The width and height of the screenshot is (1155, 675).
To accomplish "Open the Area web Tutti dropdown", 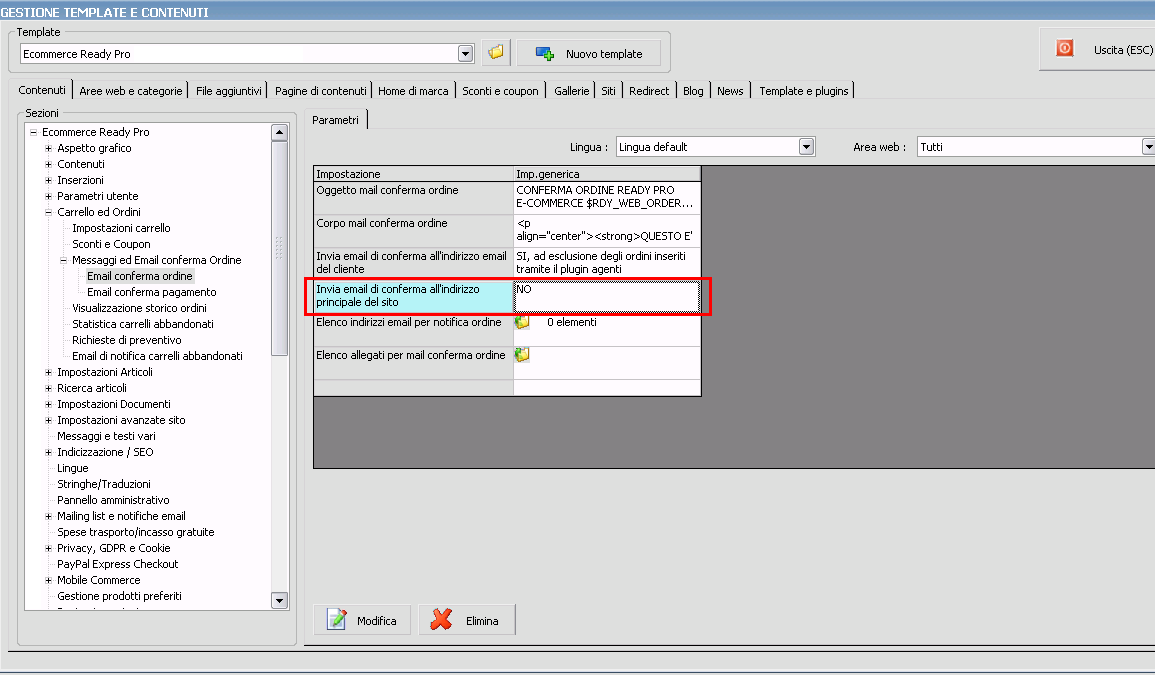I will pos(1148,147).
